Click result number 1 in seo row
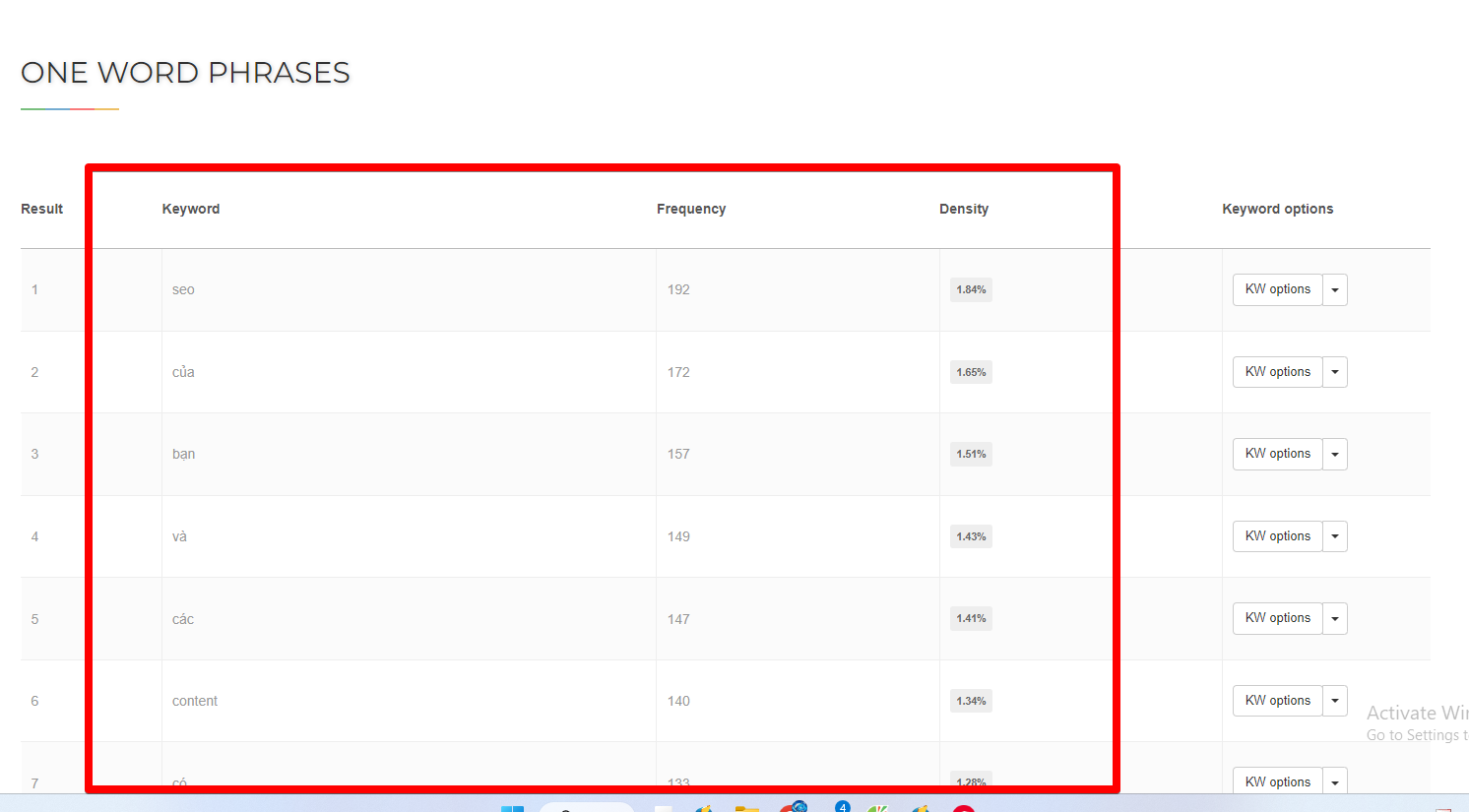The height and width of the screenshot is (812, 1469). (34, 289)
